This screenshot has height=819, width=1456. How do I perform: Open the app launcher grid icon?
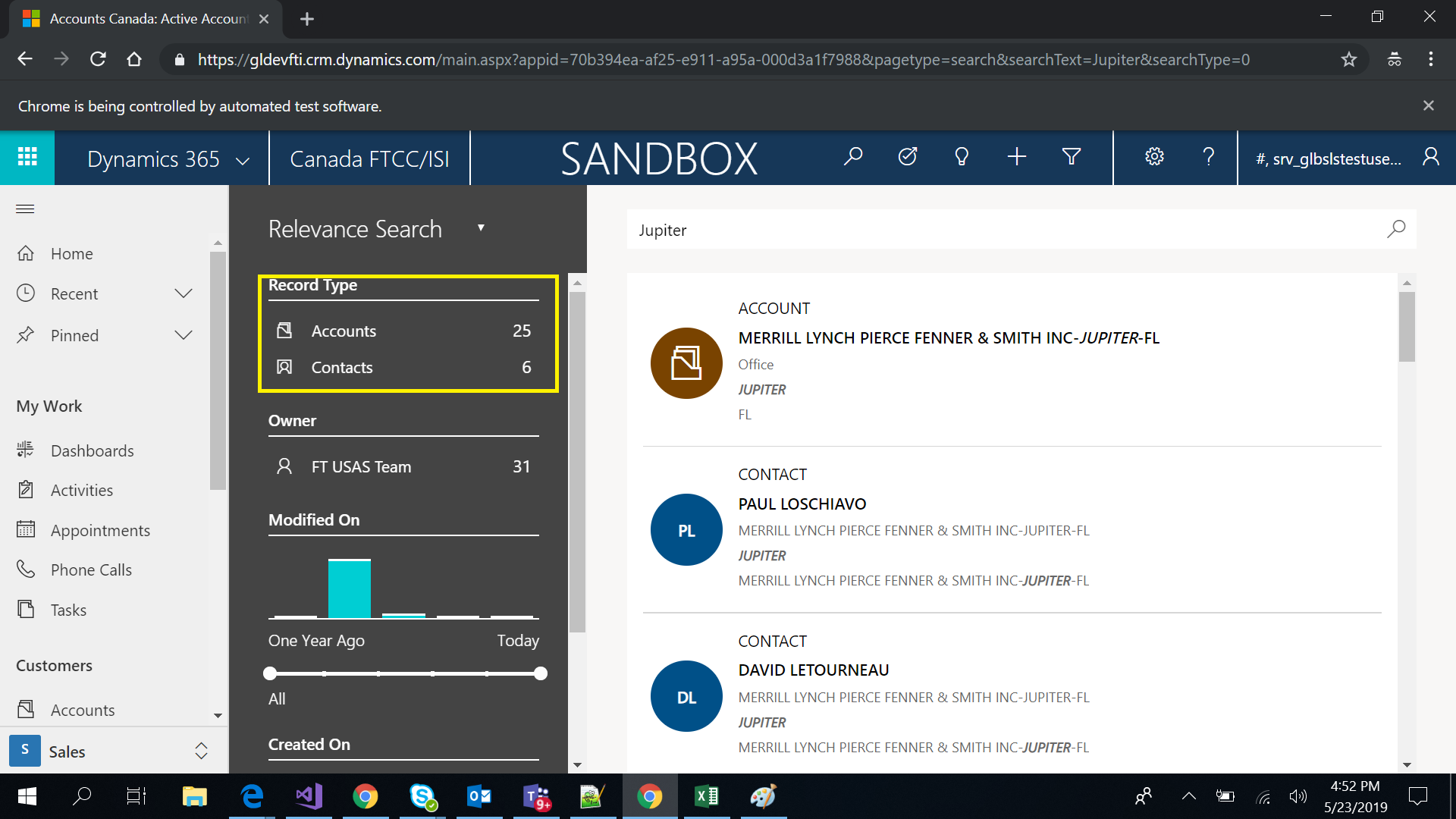click(27, 157)
